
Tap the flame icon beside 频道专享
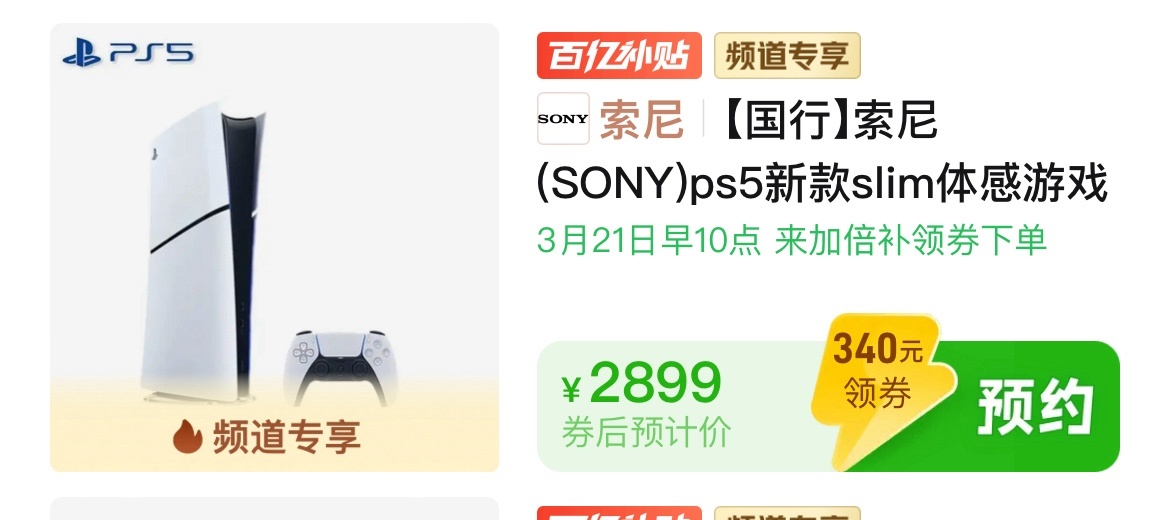pyautogui.click(x=188, y=436)
